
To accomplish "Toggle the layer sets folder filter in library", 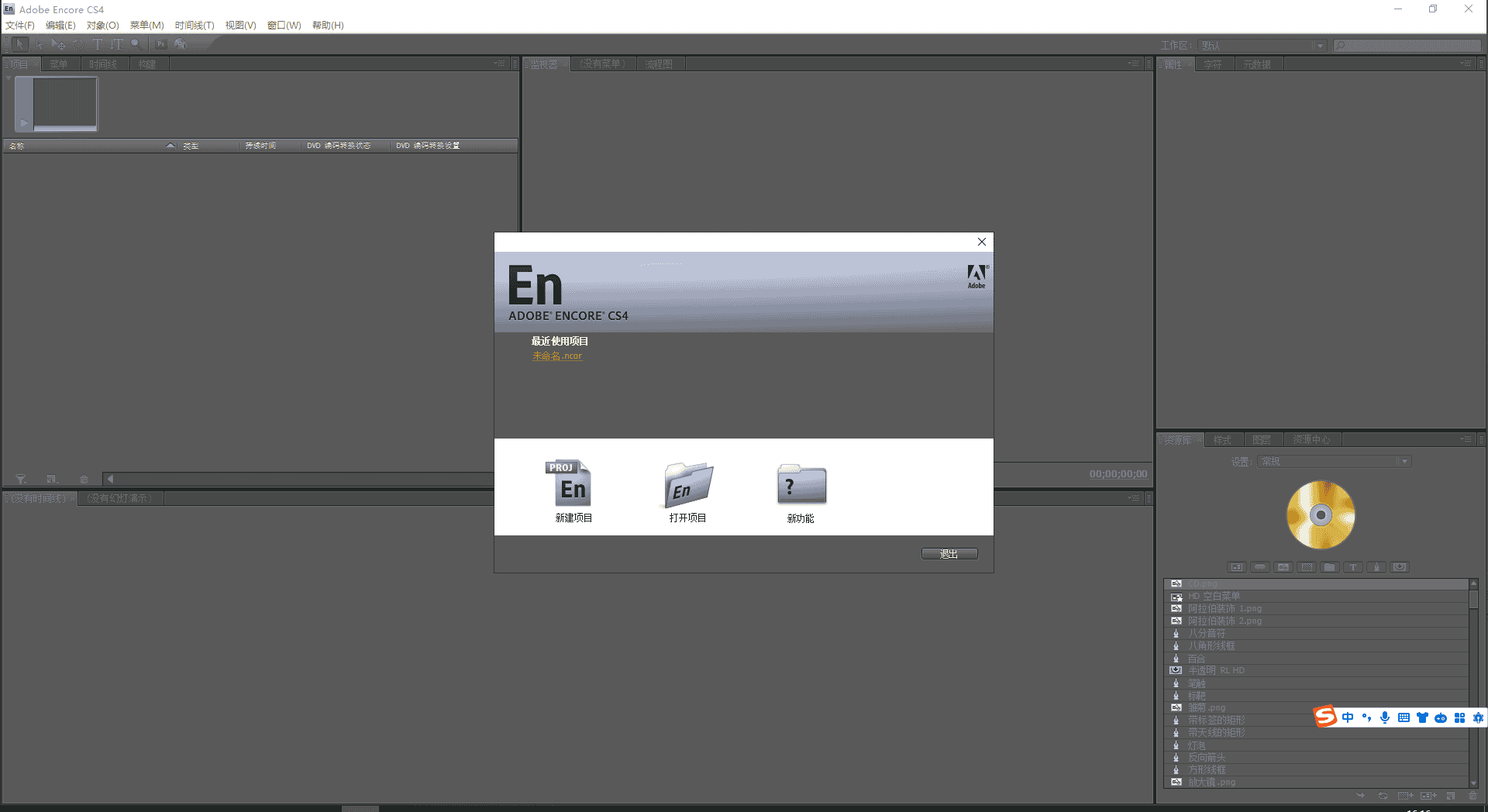I will pos(1330,567).
